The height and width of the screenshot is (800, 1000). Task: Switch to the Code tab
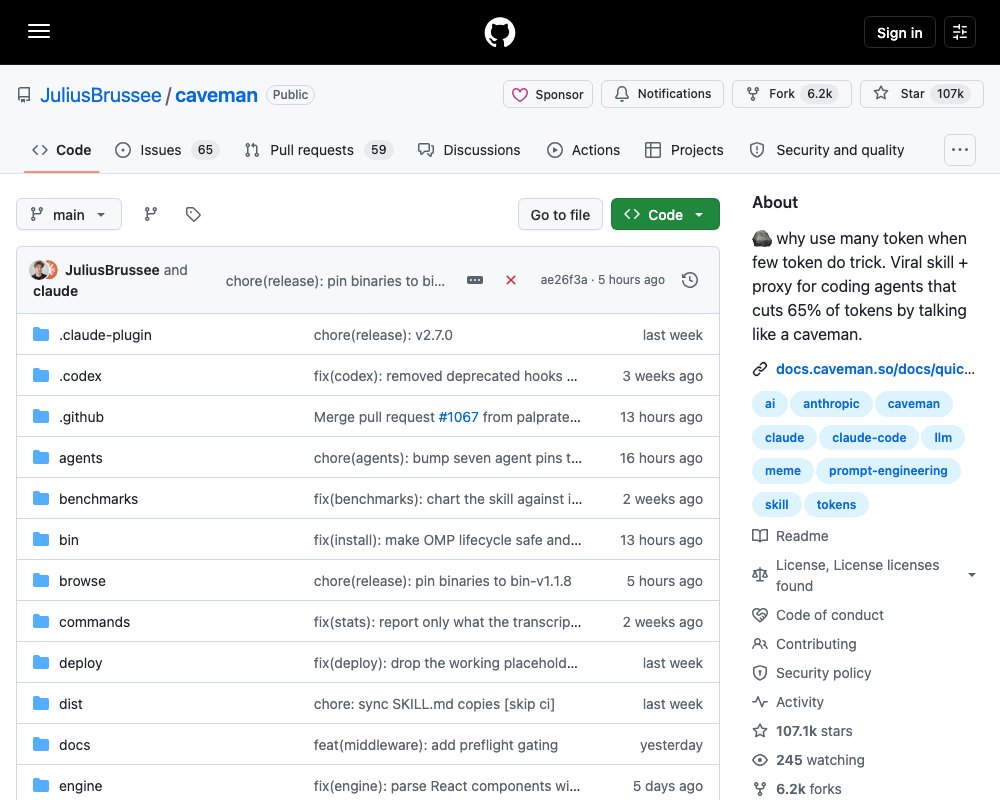point(61,150)
